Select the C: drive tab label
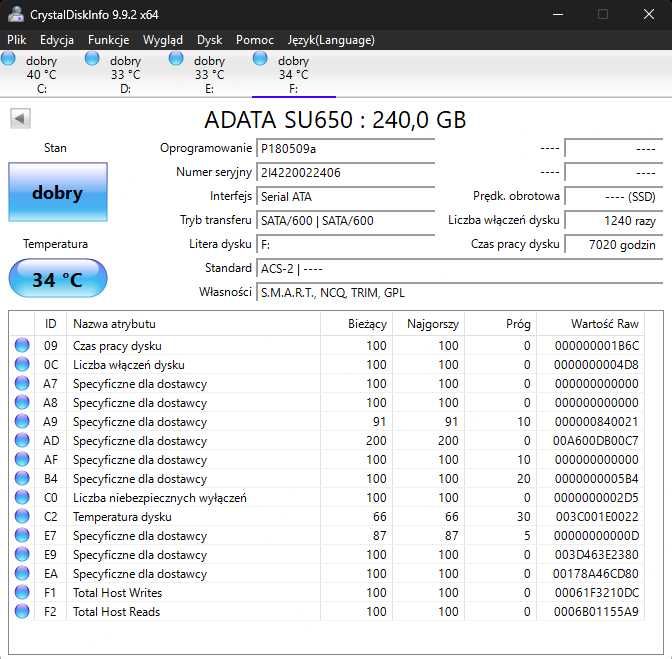The height and width of the screenshot is (659, 672). point(42,89)
